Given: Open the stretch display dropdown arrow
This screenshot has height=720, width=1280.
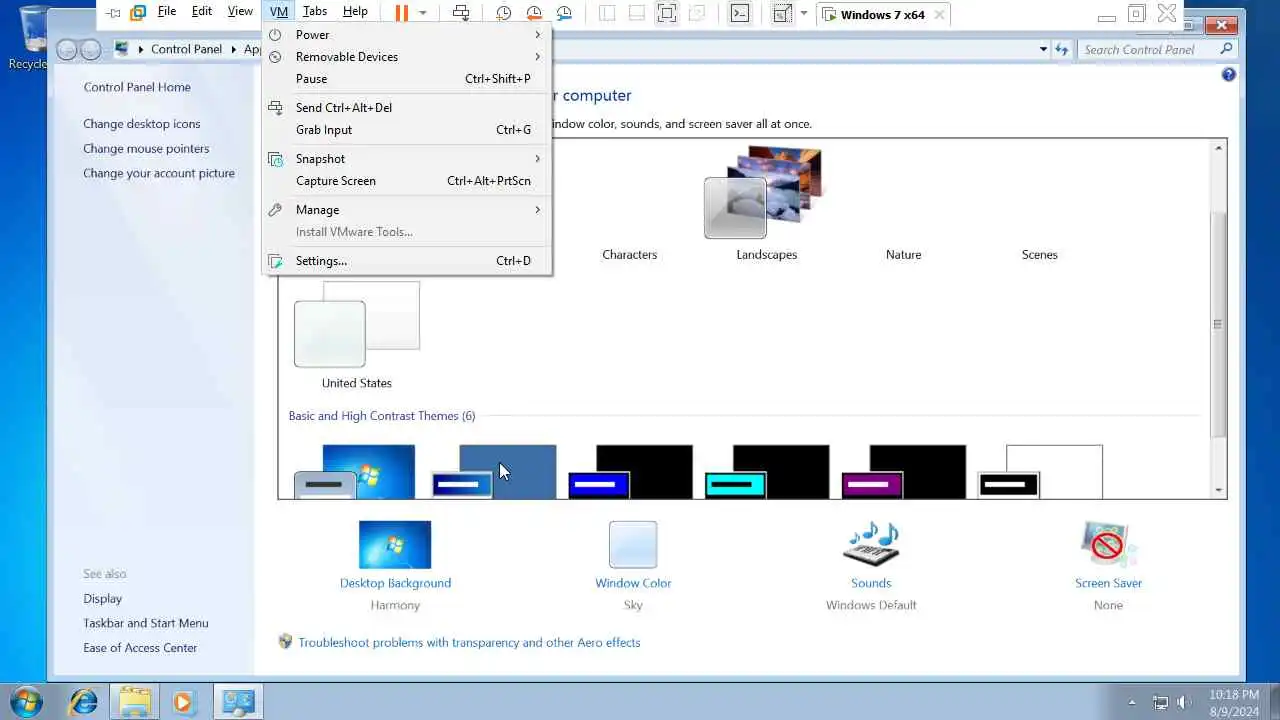Looking at the screenshot, I should pyautogui.click(x=804, y=13).
